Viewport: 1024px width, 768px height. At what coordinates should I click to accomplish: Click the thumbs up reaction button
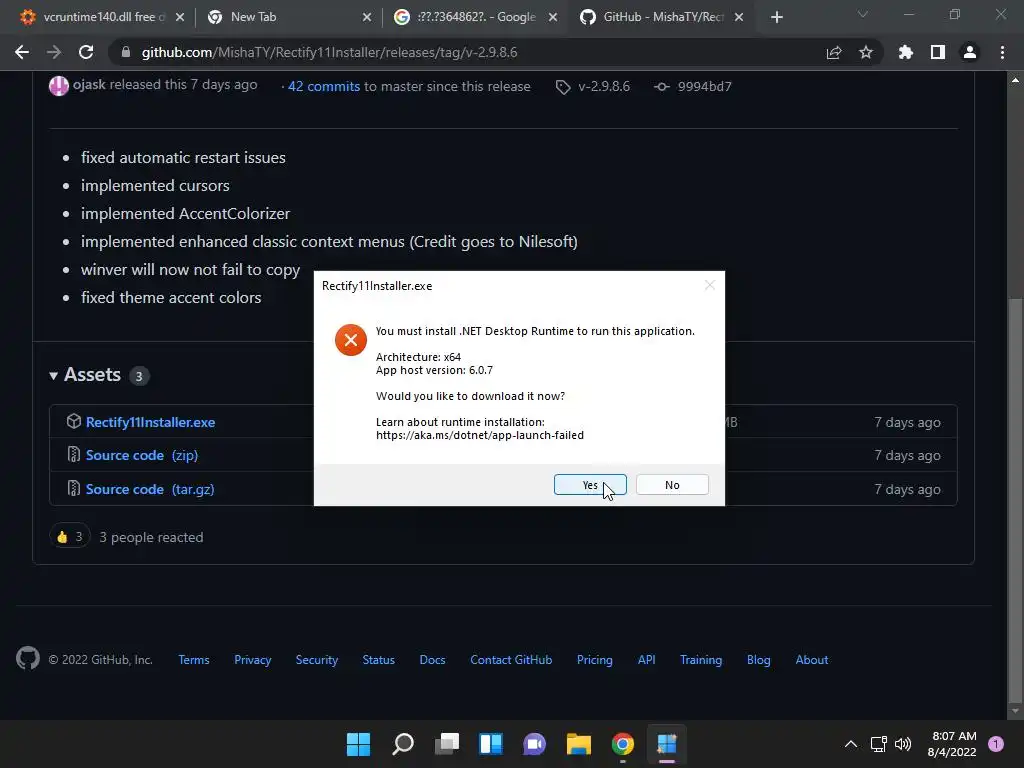pos(69,537)
